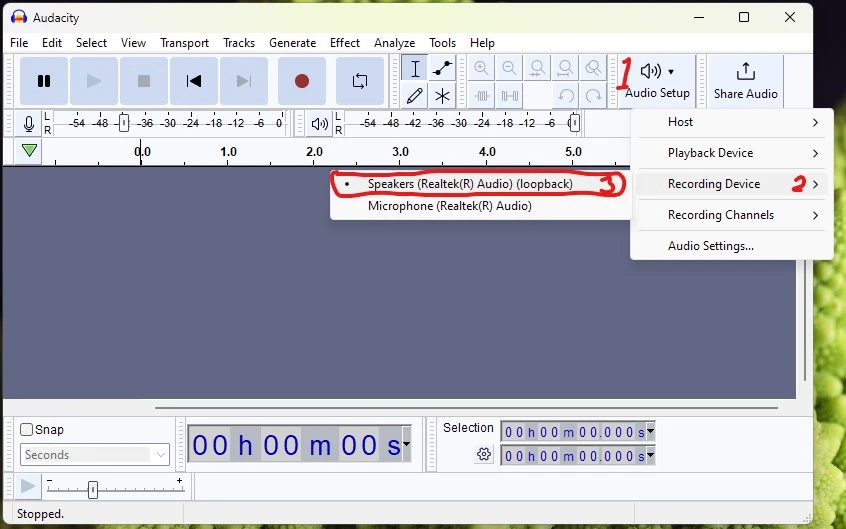Click the vertical scrollbar of the track area
This screenshot has height=529, width=846.
(804, 320)
